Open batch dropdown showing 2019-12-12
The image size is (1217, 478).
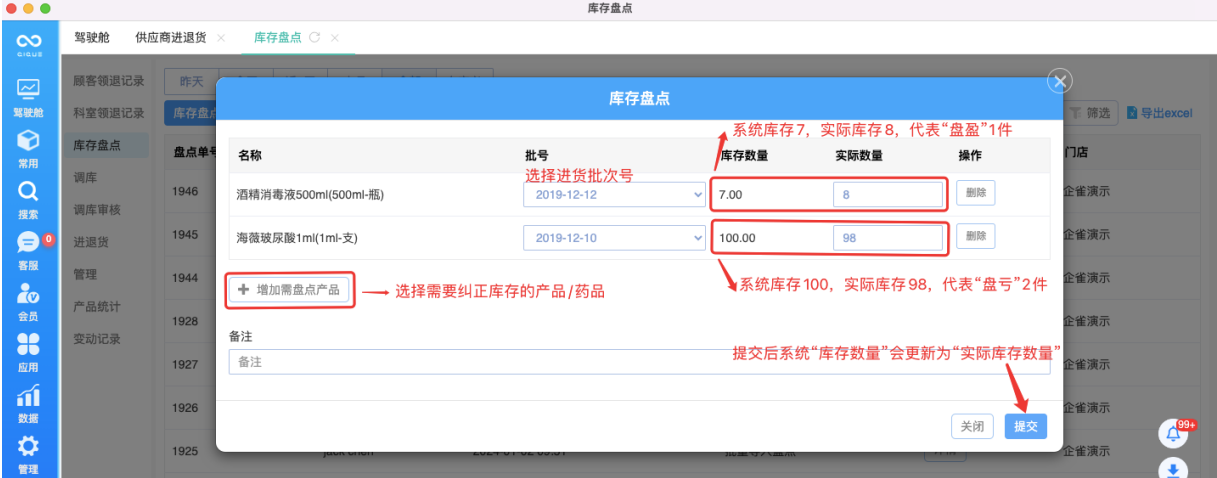click(x=614, y=195)
